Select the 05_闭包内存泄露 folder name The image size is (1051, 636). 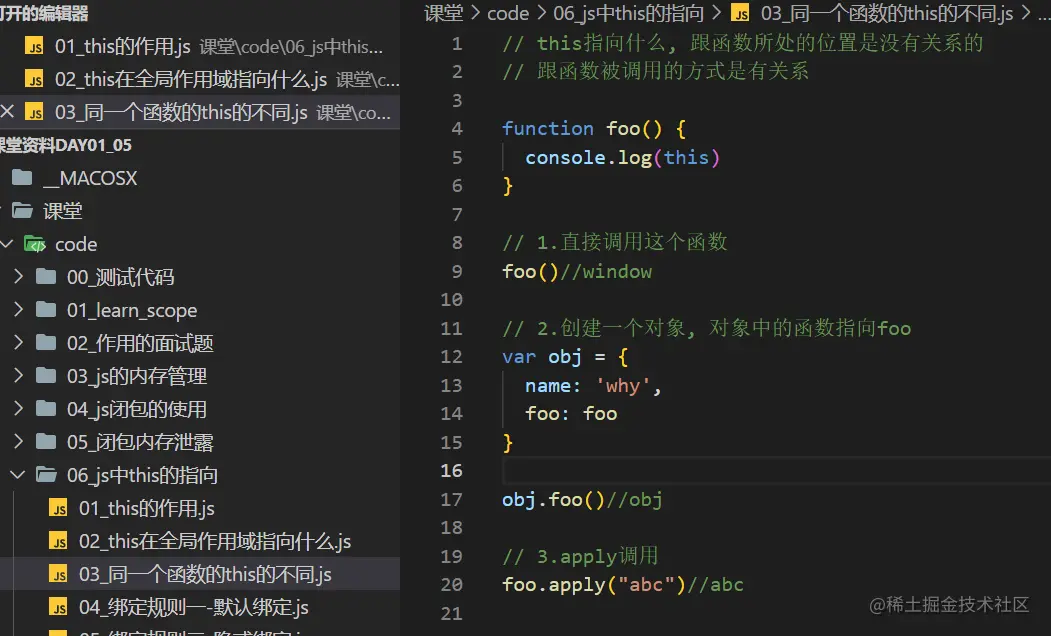pos(140,442)
